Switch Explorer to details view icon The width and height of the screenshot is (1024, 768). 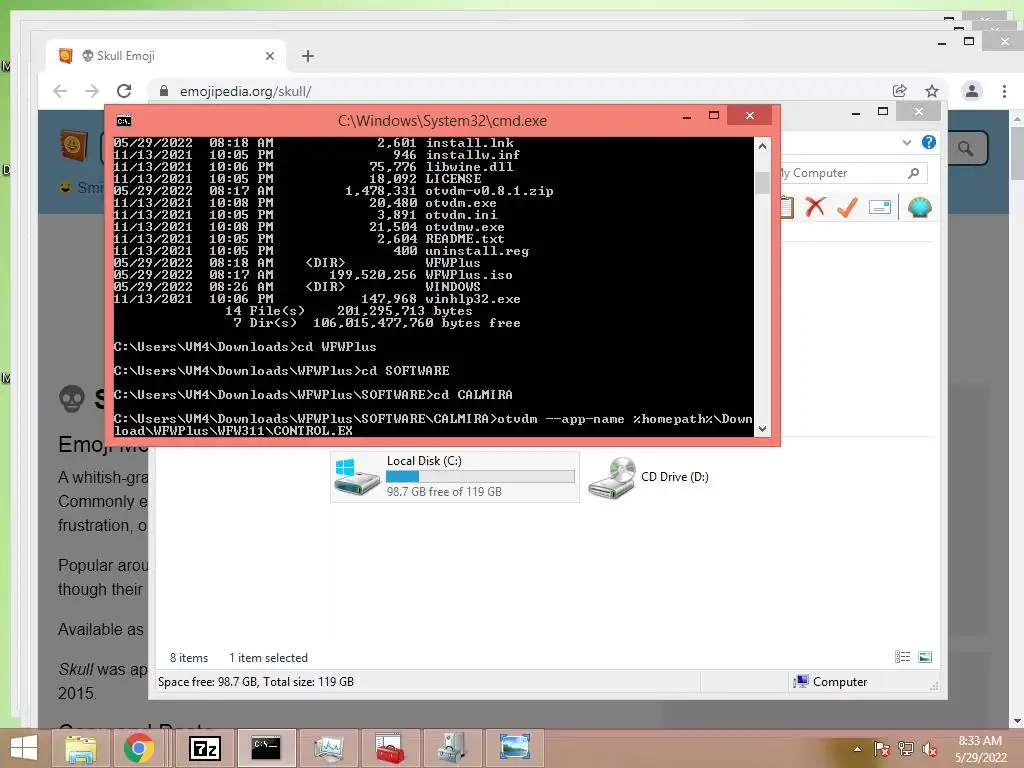point(902,657)
